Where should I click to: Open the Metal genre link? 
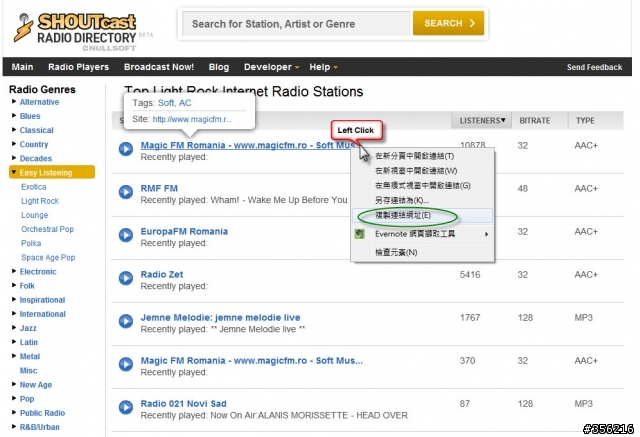(30, 356)
